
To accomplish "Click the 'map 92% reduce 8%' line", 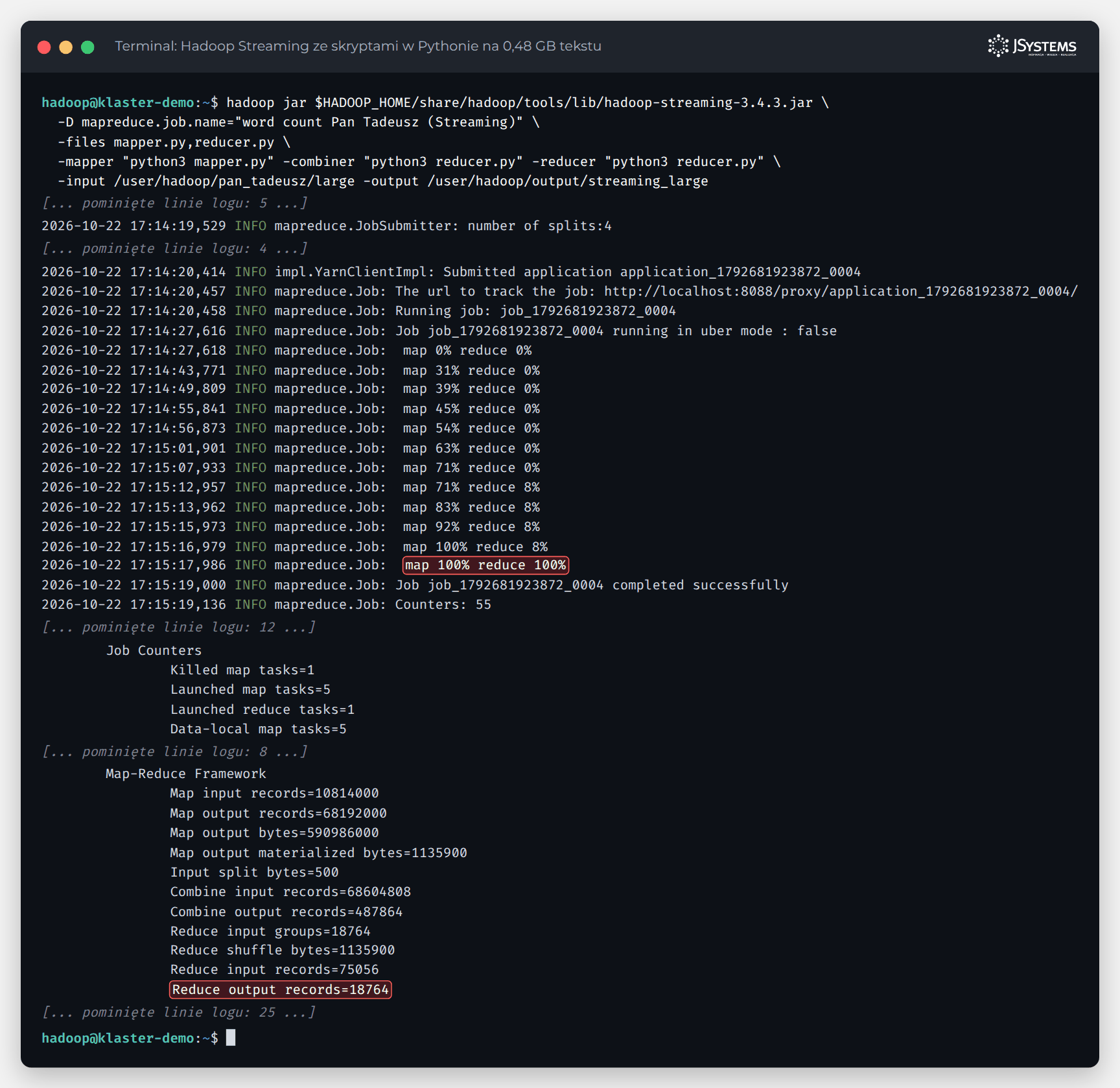I will coord(290,526).
